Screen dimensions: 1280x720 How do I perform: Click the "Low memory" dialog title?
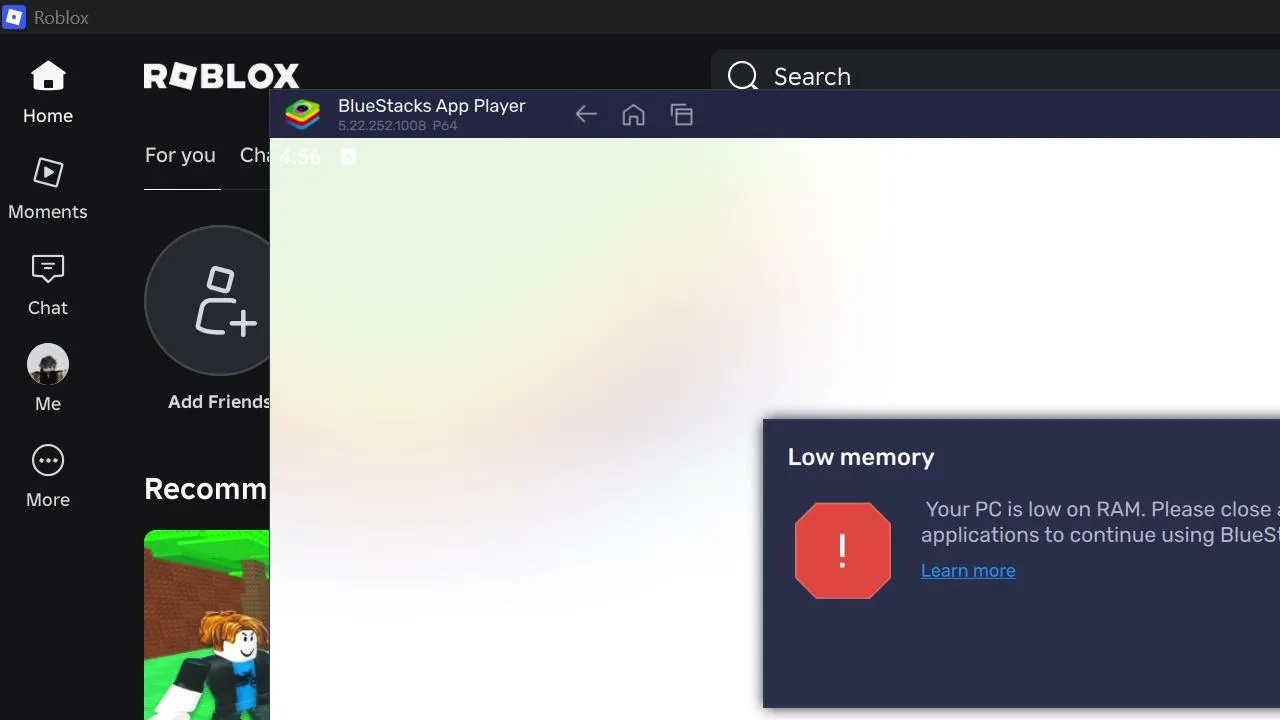[x=861, y=457]
